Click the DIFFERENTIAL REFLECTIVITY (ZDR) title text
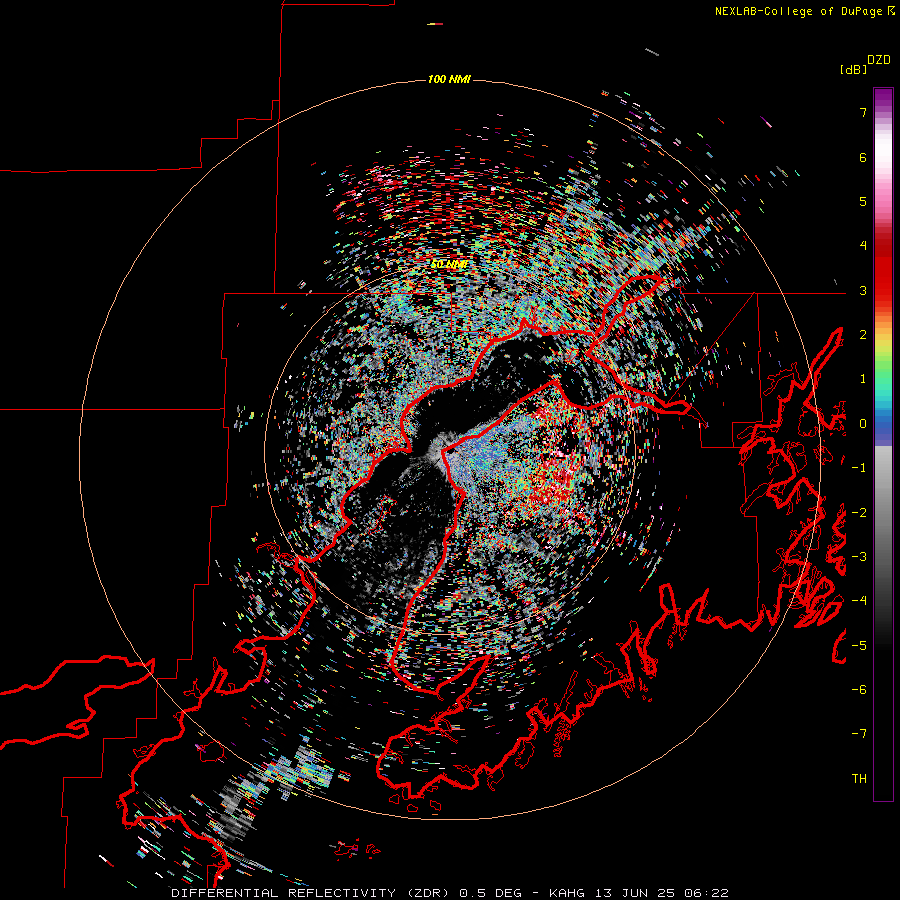 pyautogui.click(x=312, y=893)
